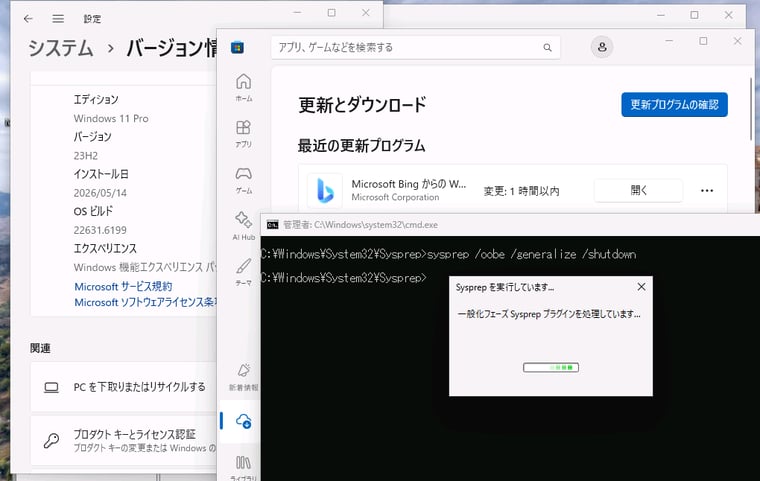Click the cmd.exe window title bar
This screenshot has width=760, height=481.
(x=510, y=224)
